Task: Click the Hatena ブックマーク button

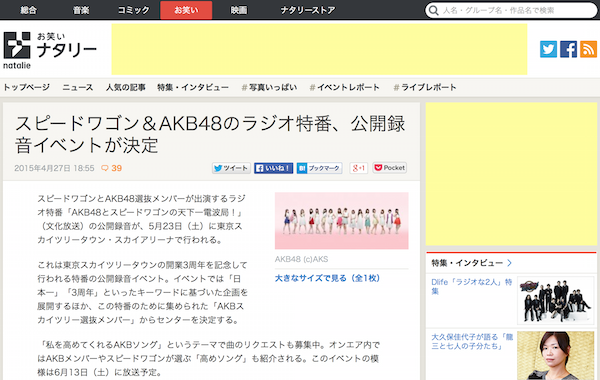Action: (x=320, y=168)
